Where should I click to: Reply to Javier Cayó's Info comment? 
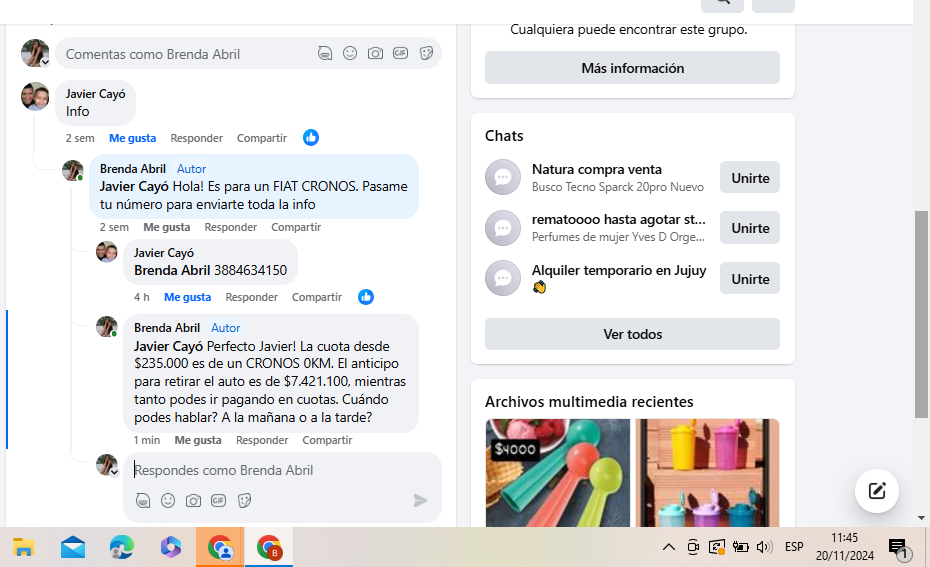click(196, 138)
